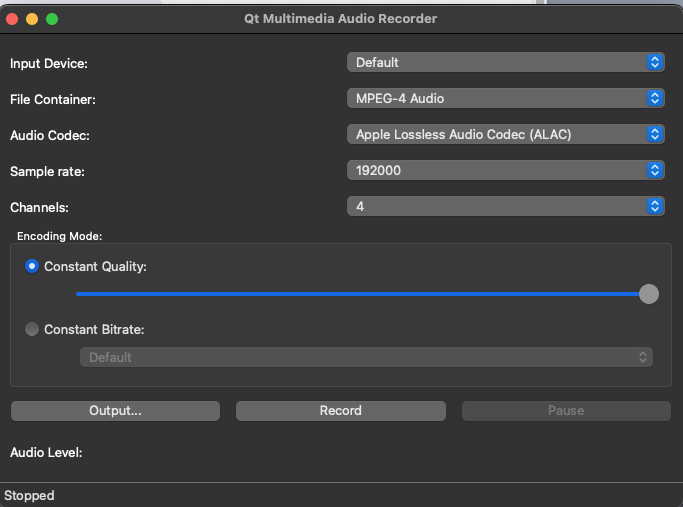Click the bitrate Default combo box
This screenshot has width=683, height=507.
366,357
